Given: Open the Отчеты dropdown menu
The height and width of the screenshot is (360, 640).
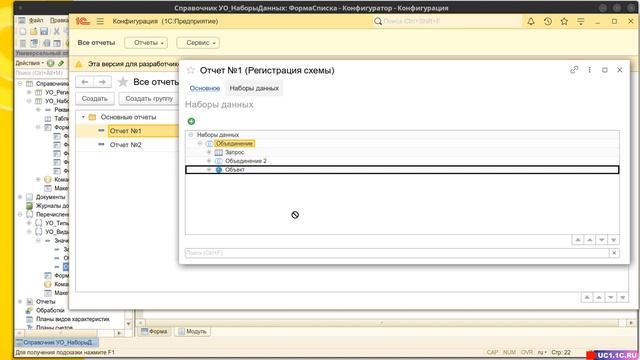Looking at the screenshot, I should coord(146,42).
